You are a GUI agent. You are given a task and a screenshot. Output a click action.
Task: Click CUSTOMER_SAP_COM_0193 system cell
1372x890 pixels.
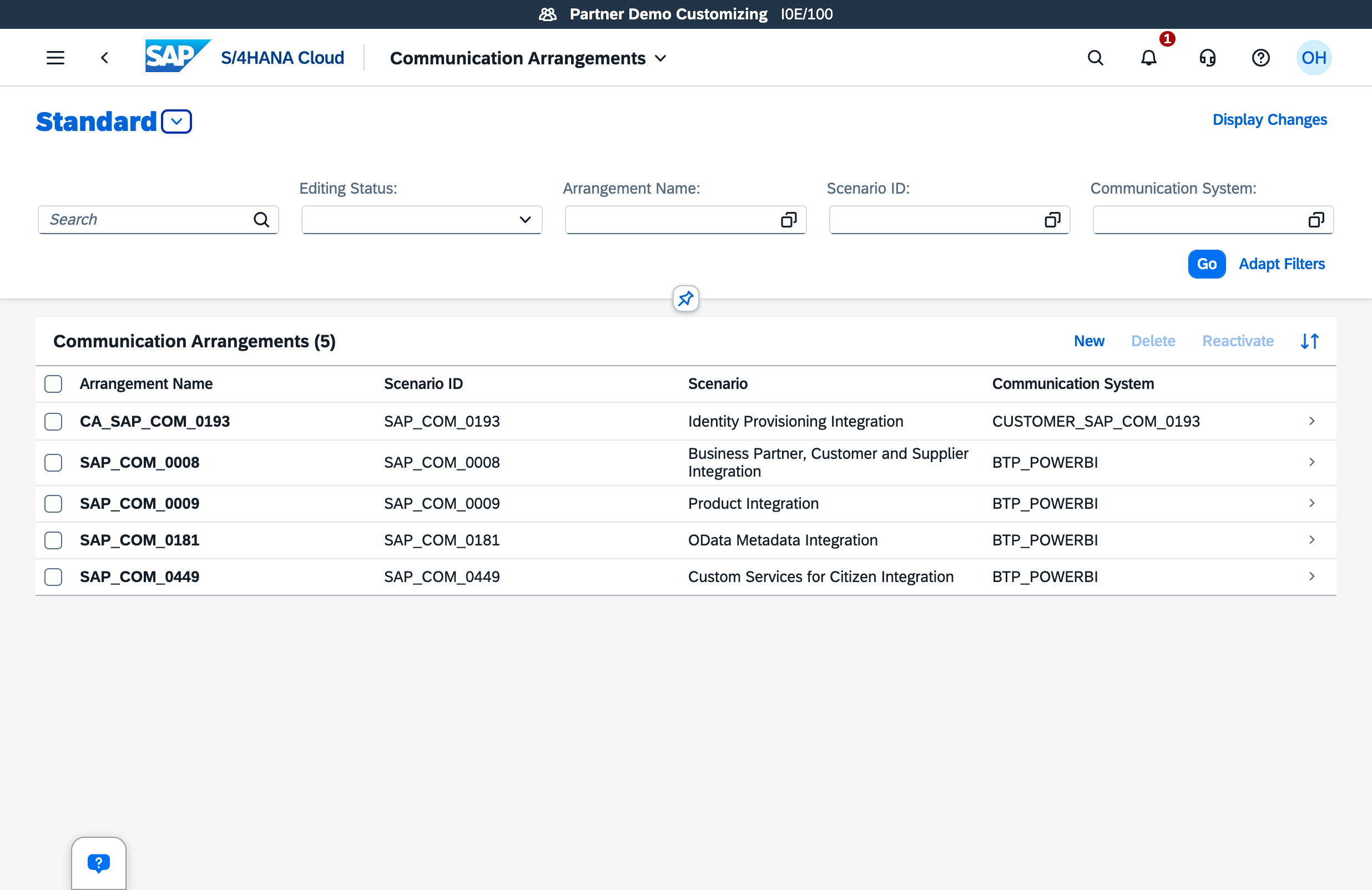[x=1096, y=422]
